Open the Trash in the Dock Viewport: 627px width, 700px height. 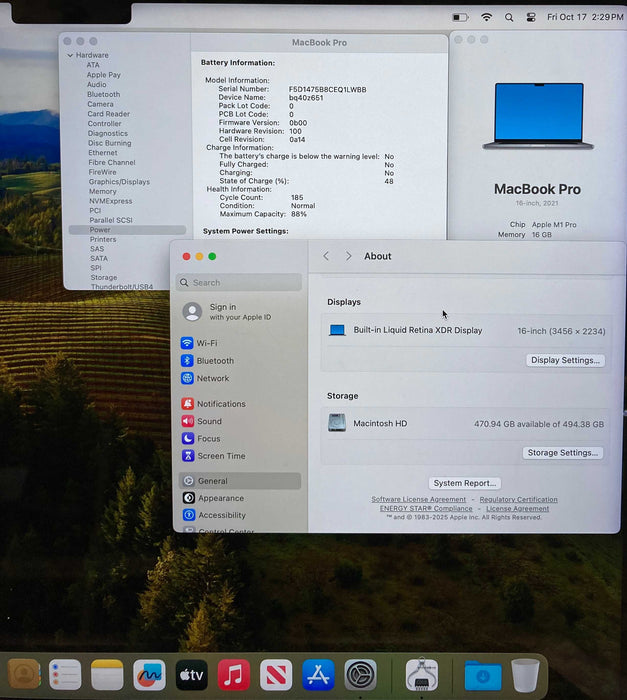pyautogui.click(x=526, y=675)
